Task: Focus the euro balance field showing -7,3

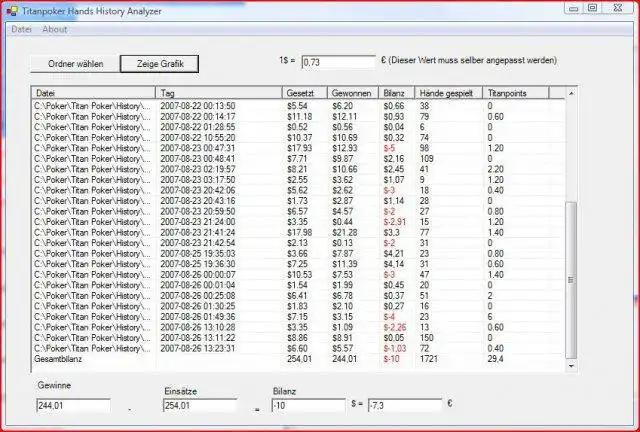Action: tap(405, 406)
